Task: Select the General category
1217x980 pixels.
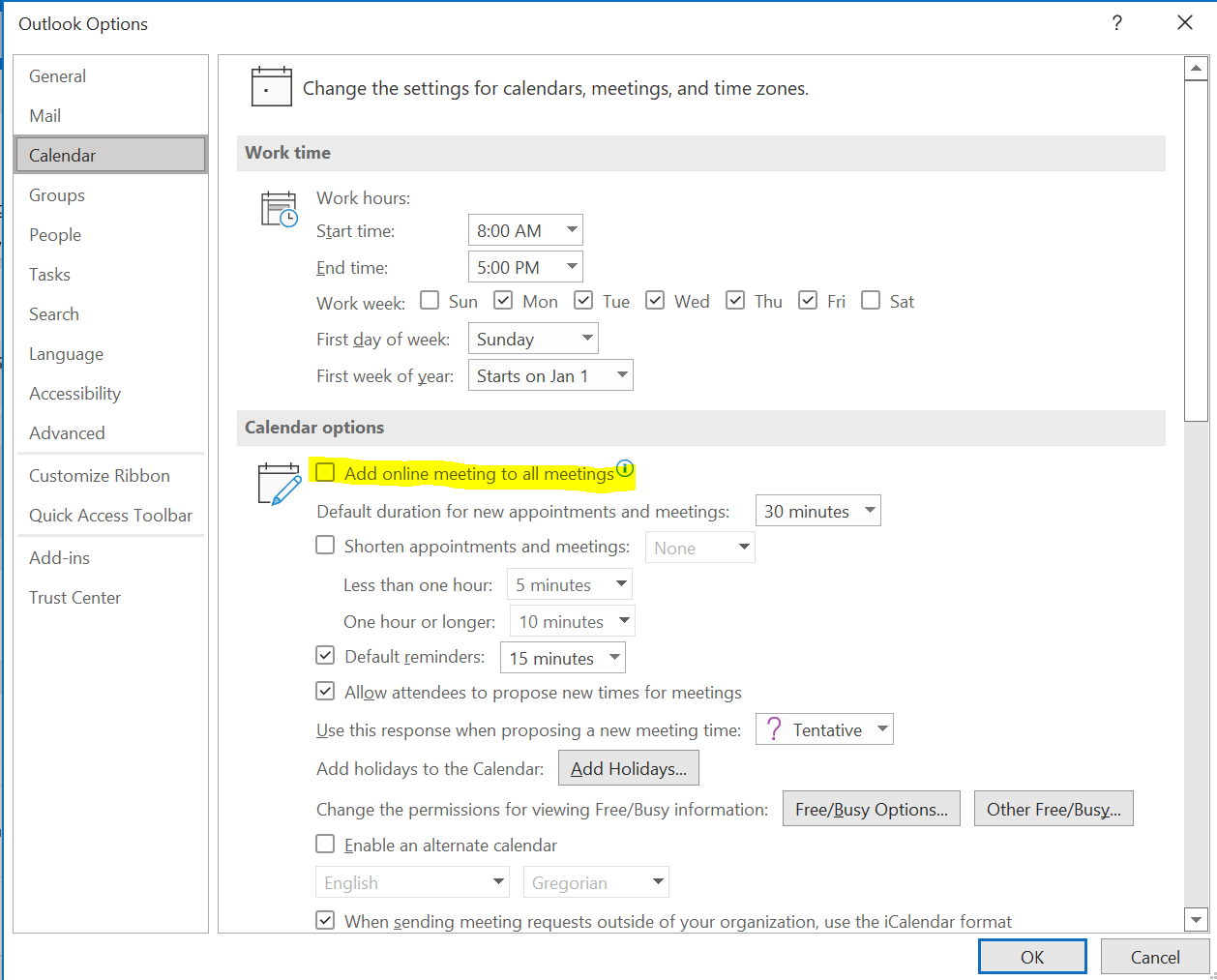Action: [x=110, y=75]
